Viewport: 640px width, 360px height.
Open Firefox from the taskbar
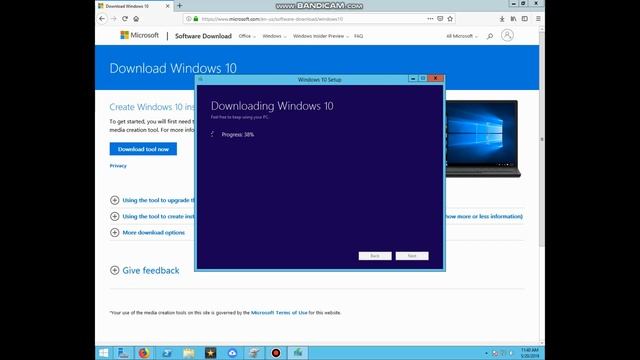(144, 353)
